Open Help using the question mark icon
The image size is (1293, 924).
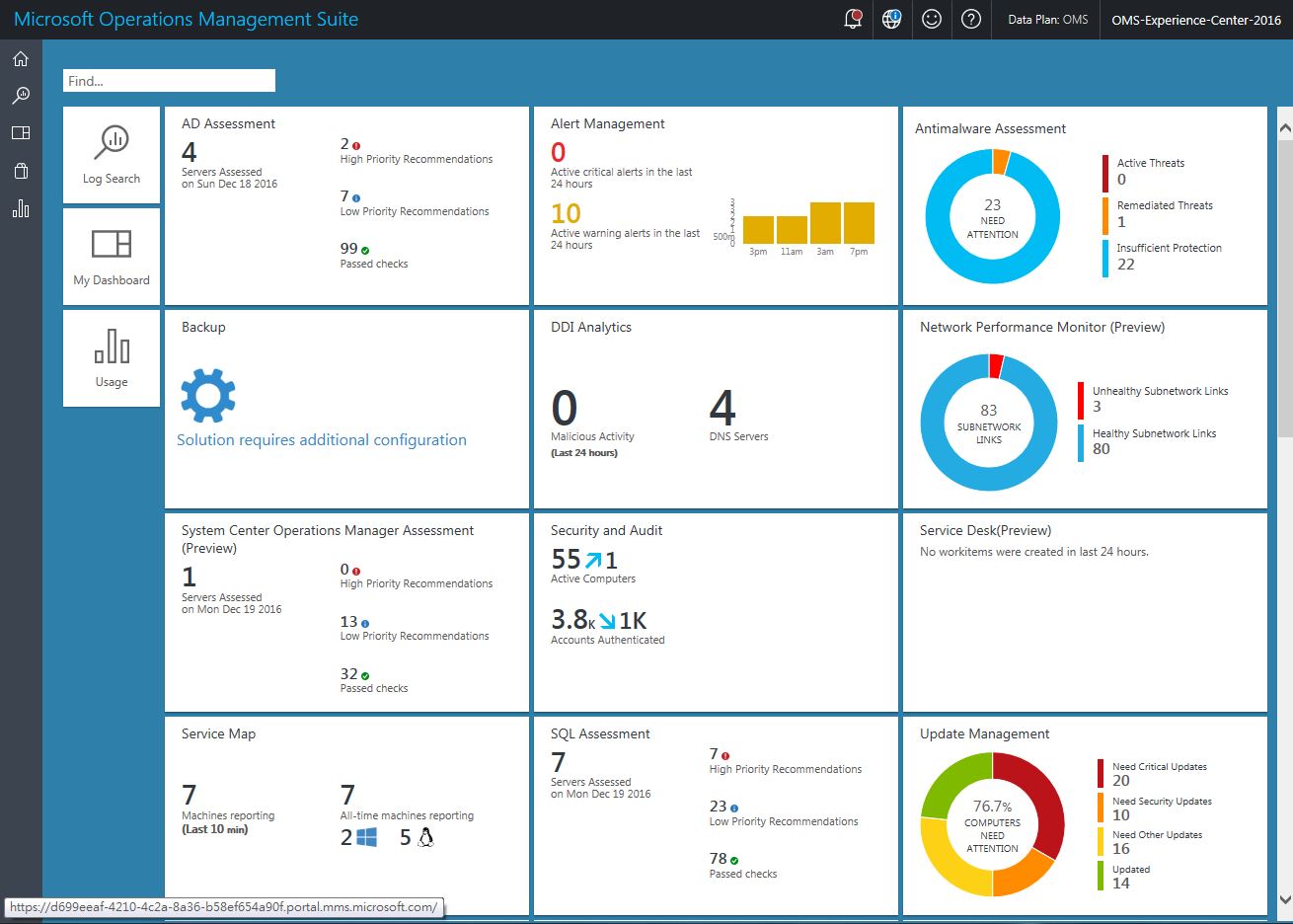(x=971, y=19)
